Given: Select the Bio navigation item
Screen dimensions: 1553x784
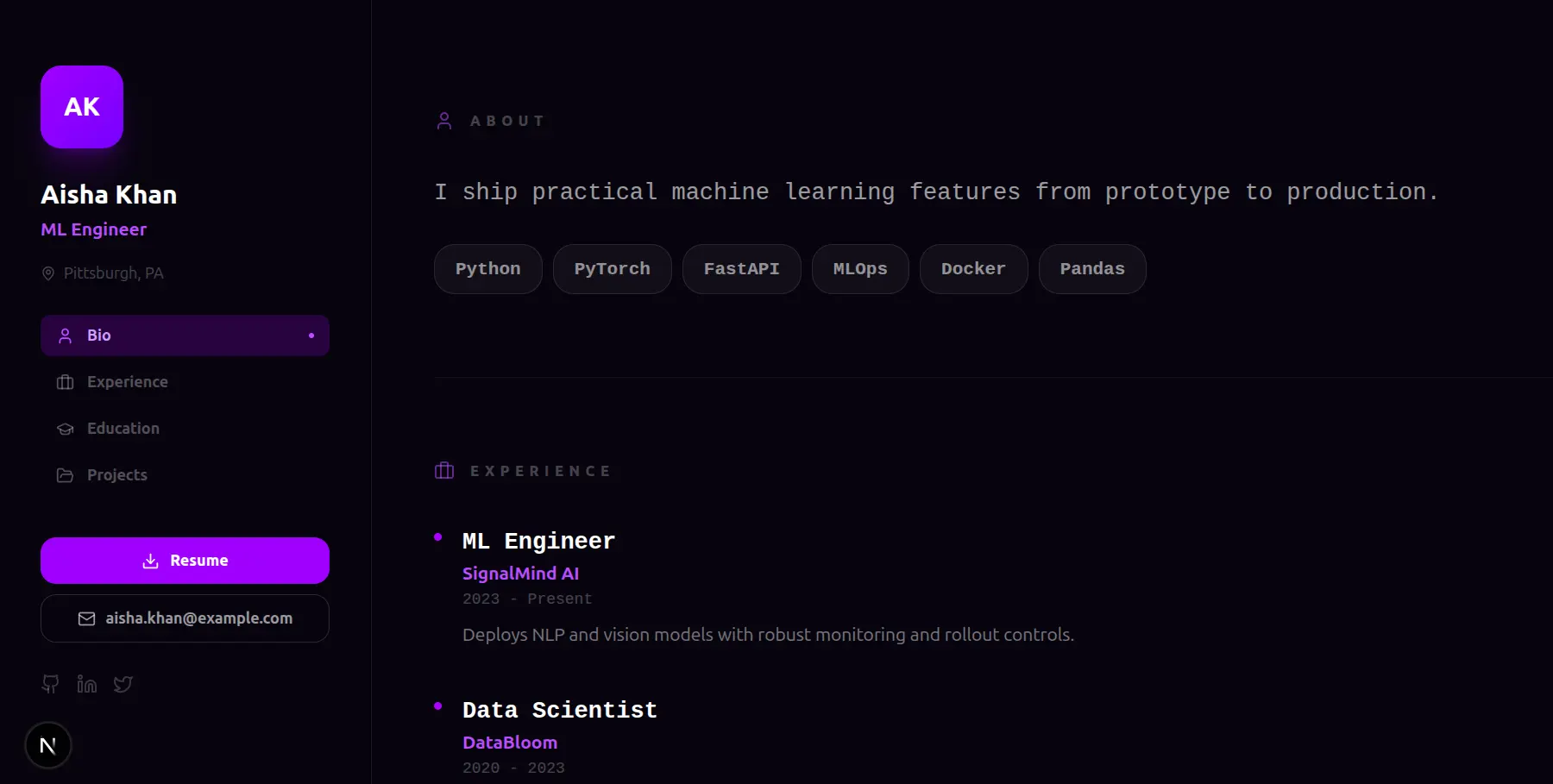Looking at the screenshot, I should [x=185, y=336].
